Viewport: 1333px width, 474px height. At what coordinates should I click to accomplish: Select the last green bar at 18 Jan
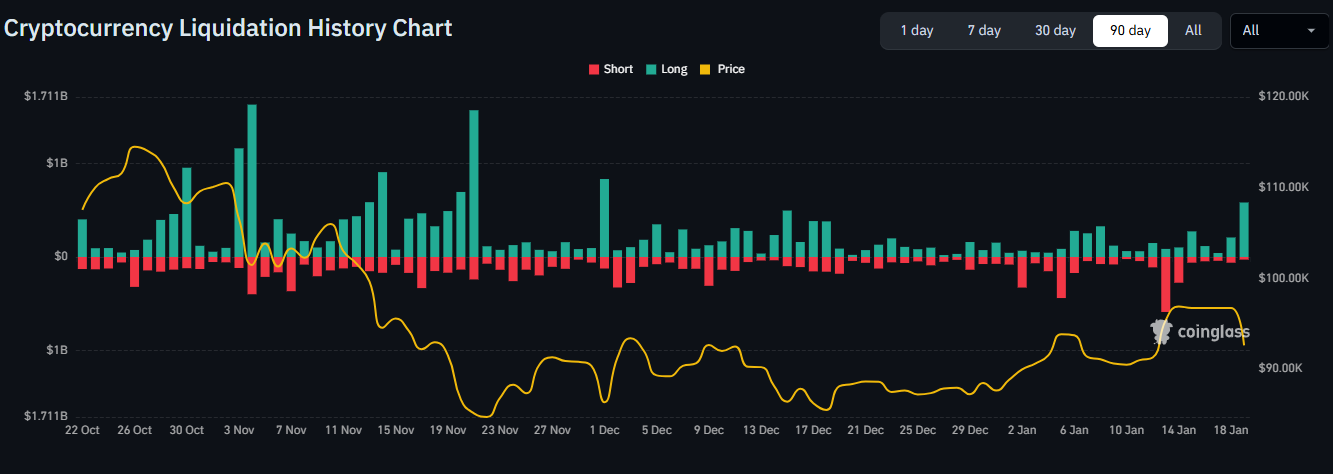tap(1244, 230)
